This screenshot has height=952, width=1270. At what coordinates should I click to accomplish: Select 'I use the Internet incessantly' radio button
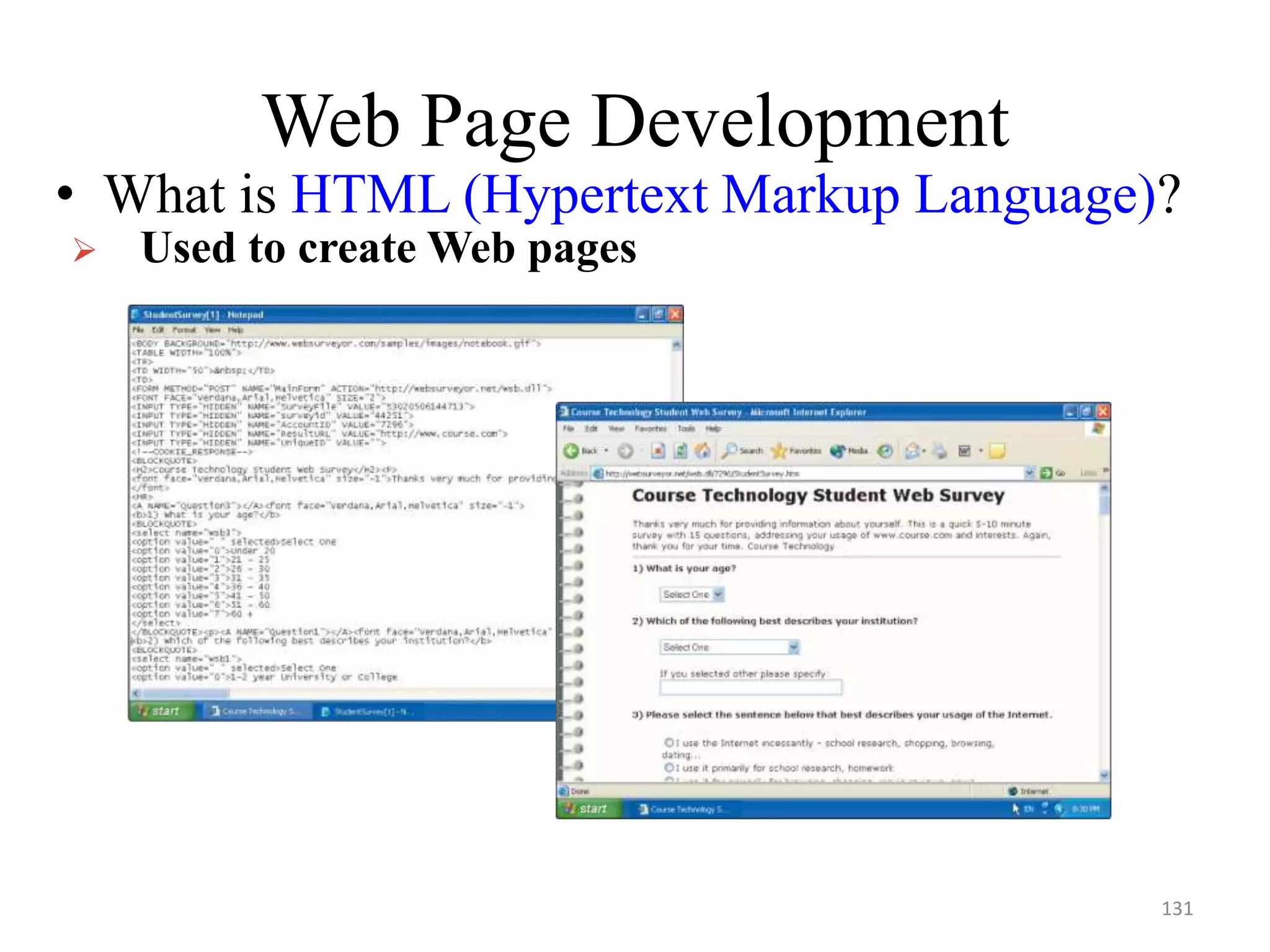tap(668, 742)
